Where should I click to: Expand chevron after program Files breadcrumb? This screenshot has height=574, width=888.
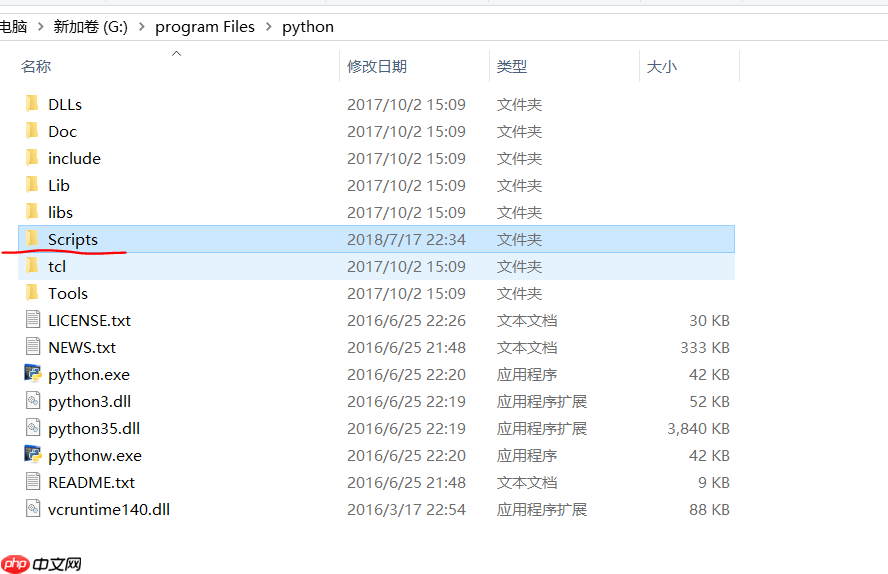click(x=268, y=27)
